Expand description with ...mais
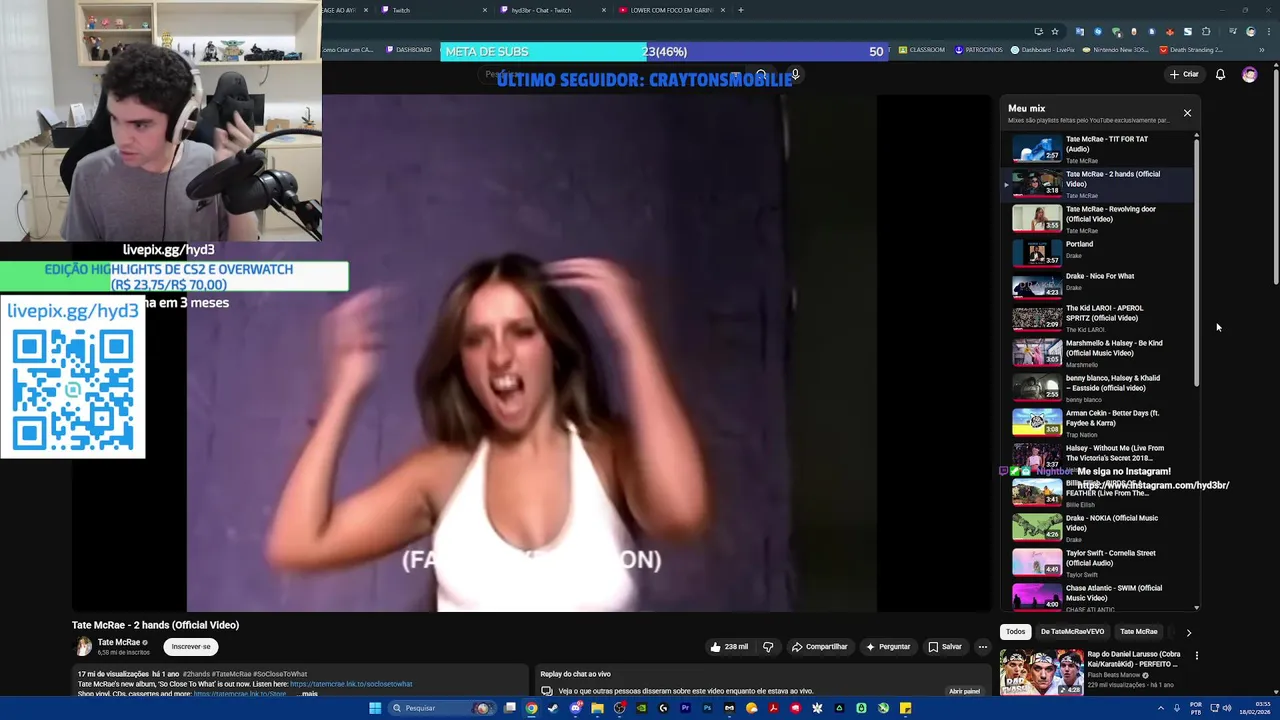Viewport: 1280px width, 720px height. pos(308,694)
